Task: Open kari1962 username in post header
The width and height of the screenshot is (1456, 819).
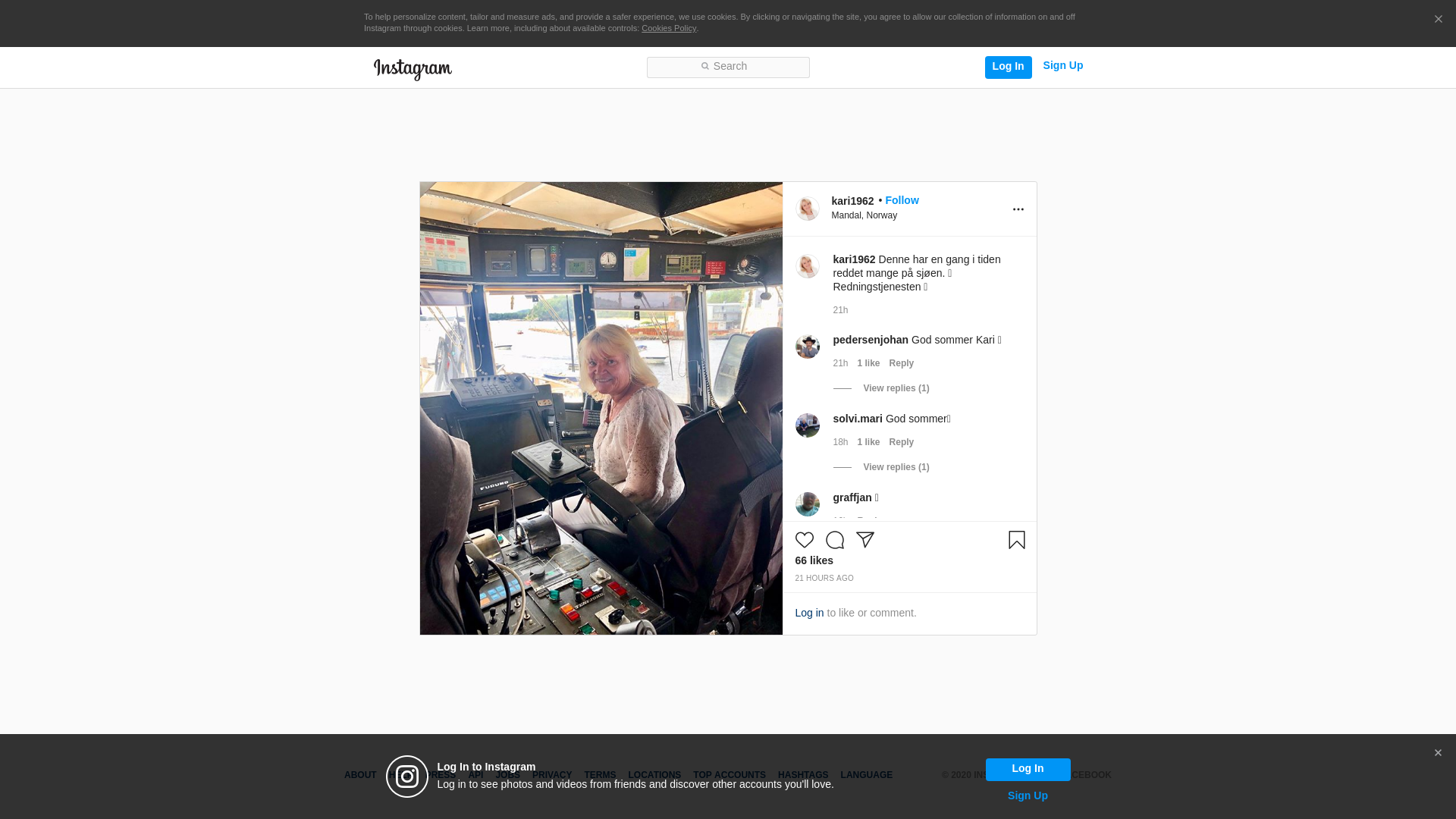Action: point(852,201)
